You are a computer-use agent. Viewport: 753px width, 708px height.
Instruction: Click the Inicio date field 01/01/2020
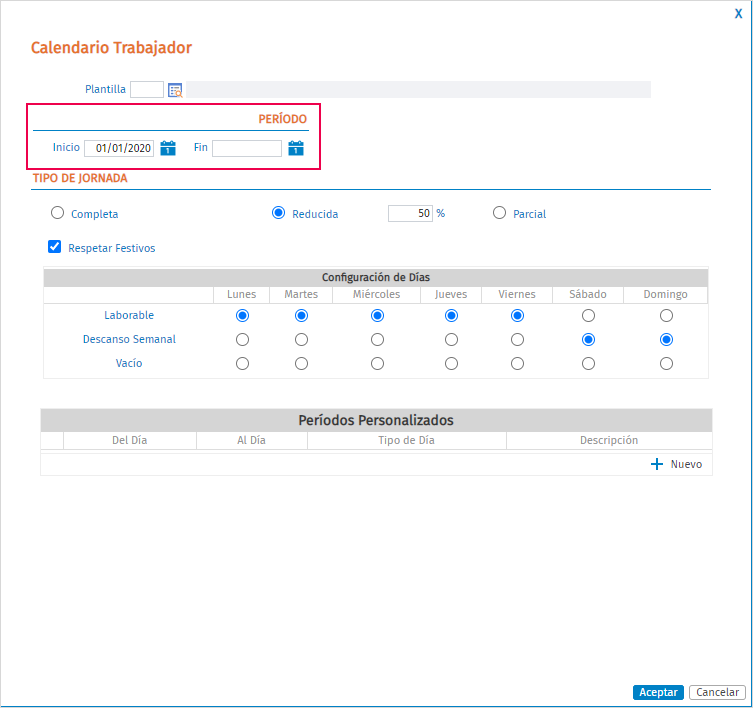click(x=119, y=148)
